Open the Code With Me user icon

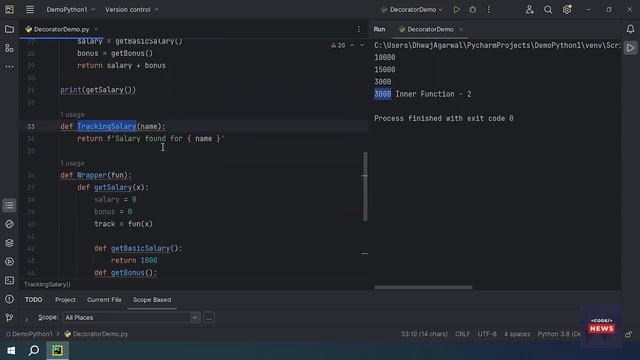529,9
